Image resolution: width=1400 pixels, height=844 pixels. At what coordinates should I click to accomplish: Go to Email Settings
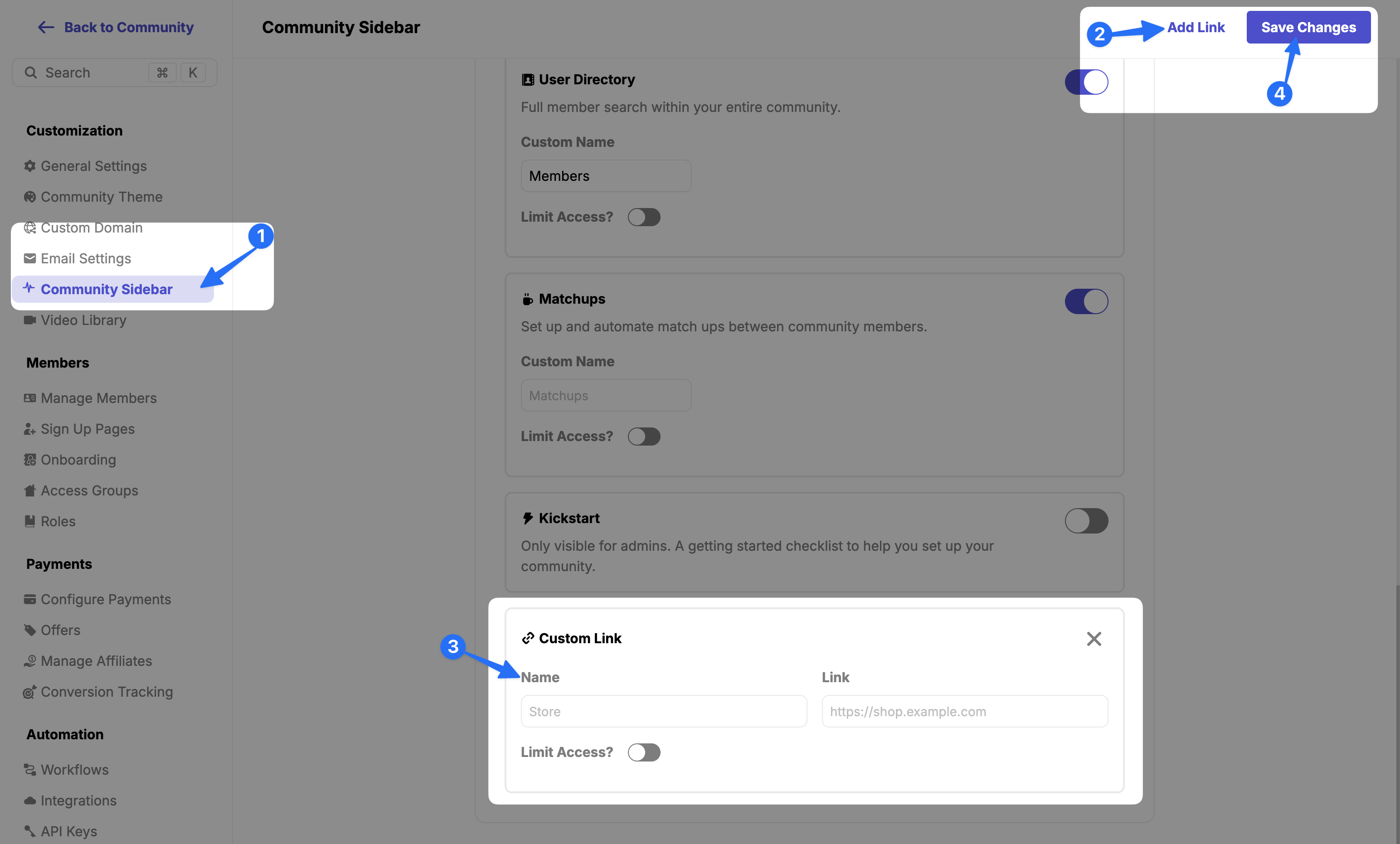pyautogui.click(x=86, y=258)
